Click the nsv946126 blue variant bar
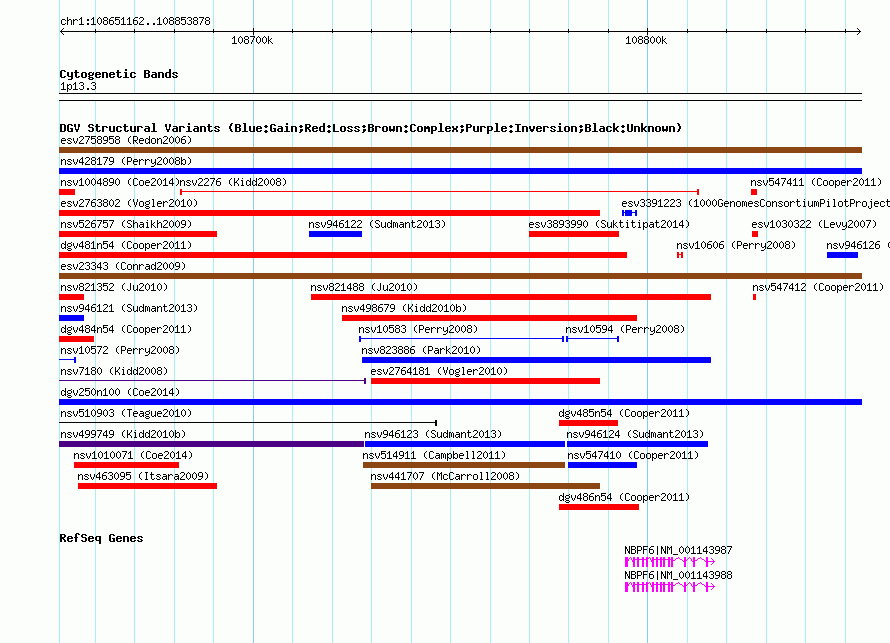This screenshot has height=643, width=890. [842, 255]
